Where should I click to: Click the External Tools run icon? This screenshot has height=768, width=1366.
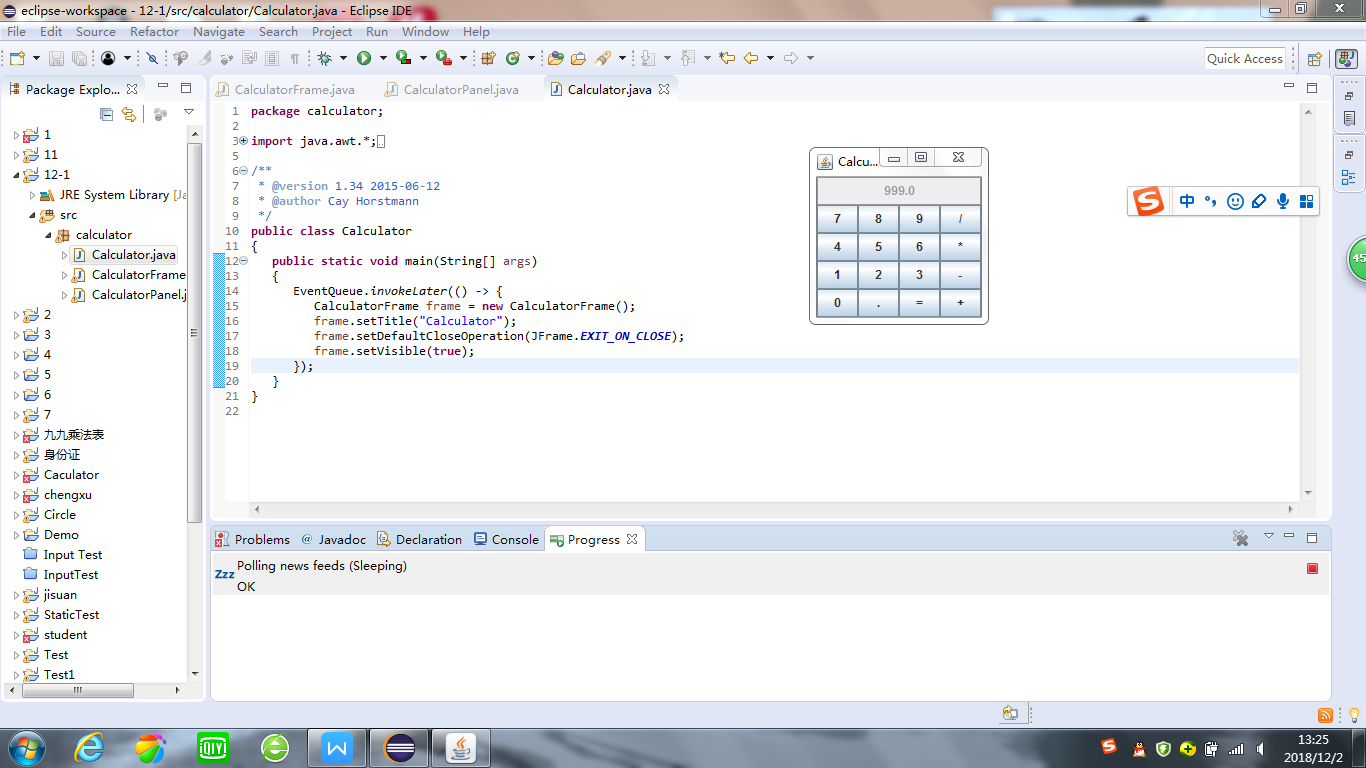tap(443, 58)
